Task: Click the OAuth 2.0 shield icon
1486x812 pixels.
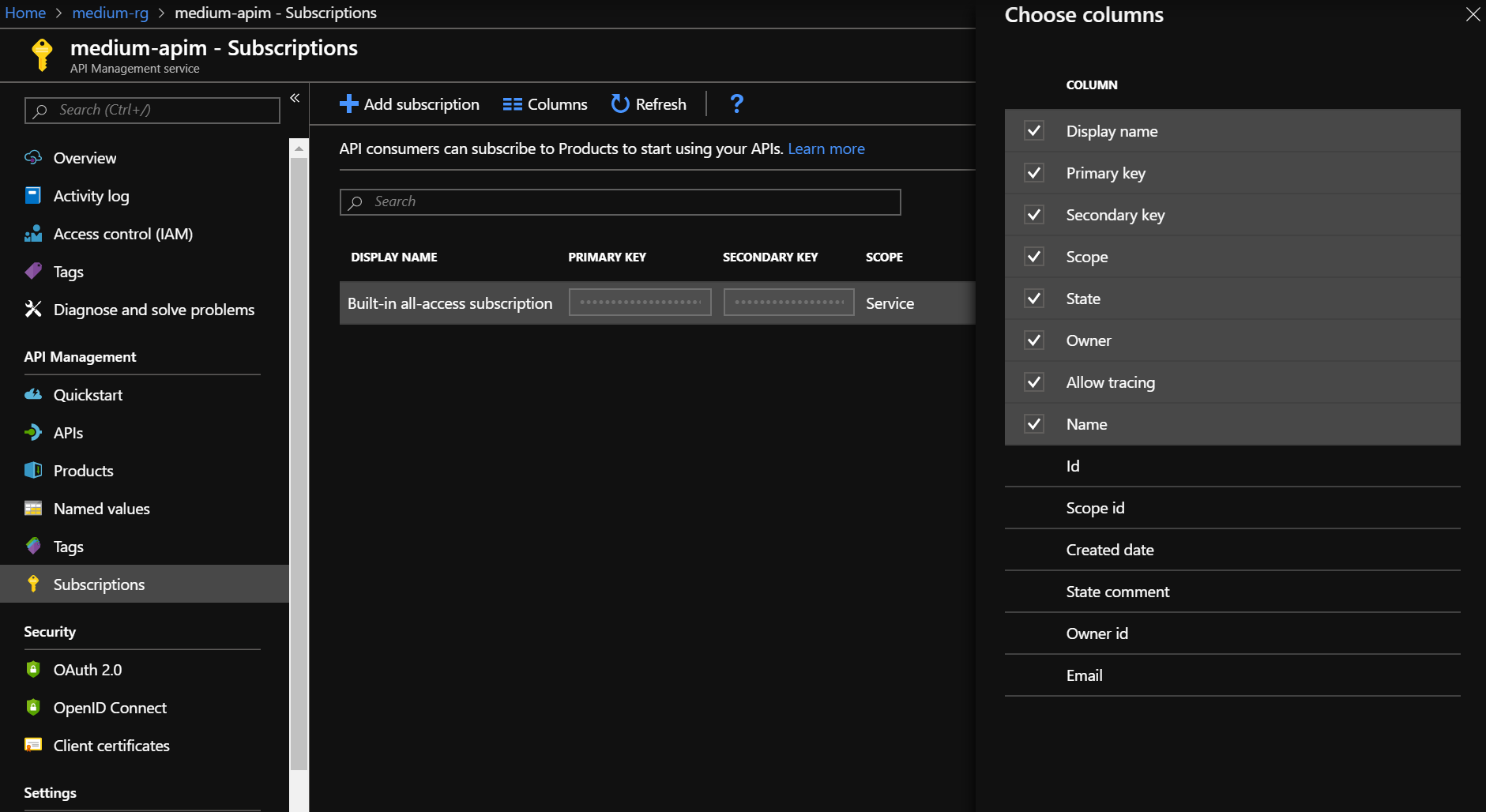Action: 33,669
